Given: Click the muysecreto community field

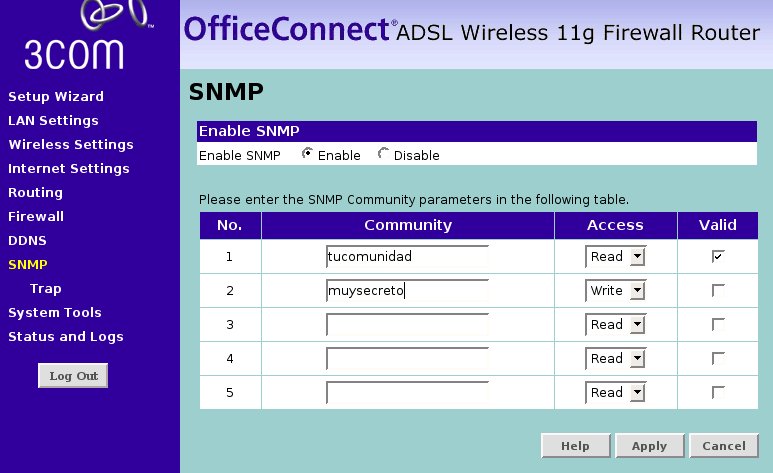Looking at the screenshot, I should tap(407, 291).
